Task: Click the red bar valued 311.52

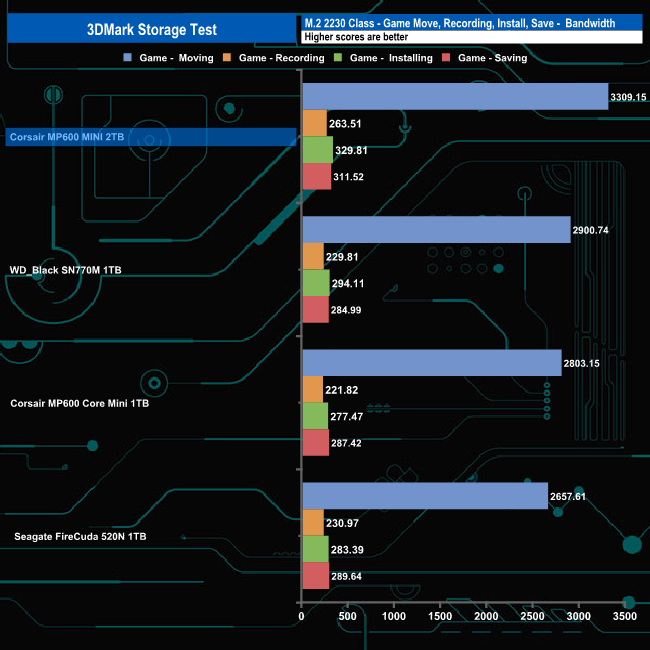Action: (317, 176)
